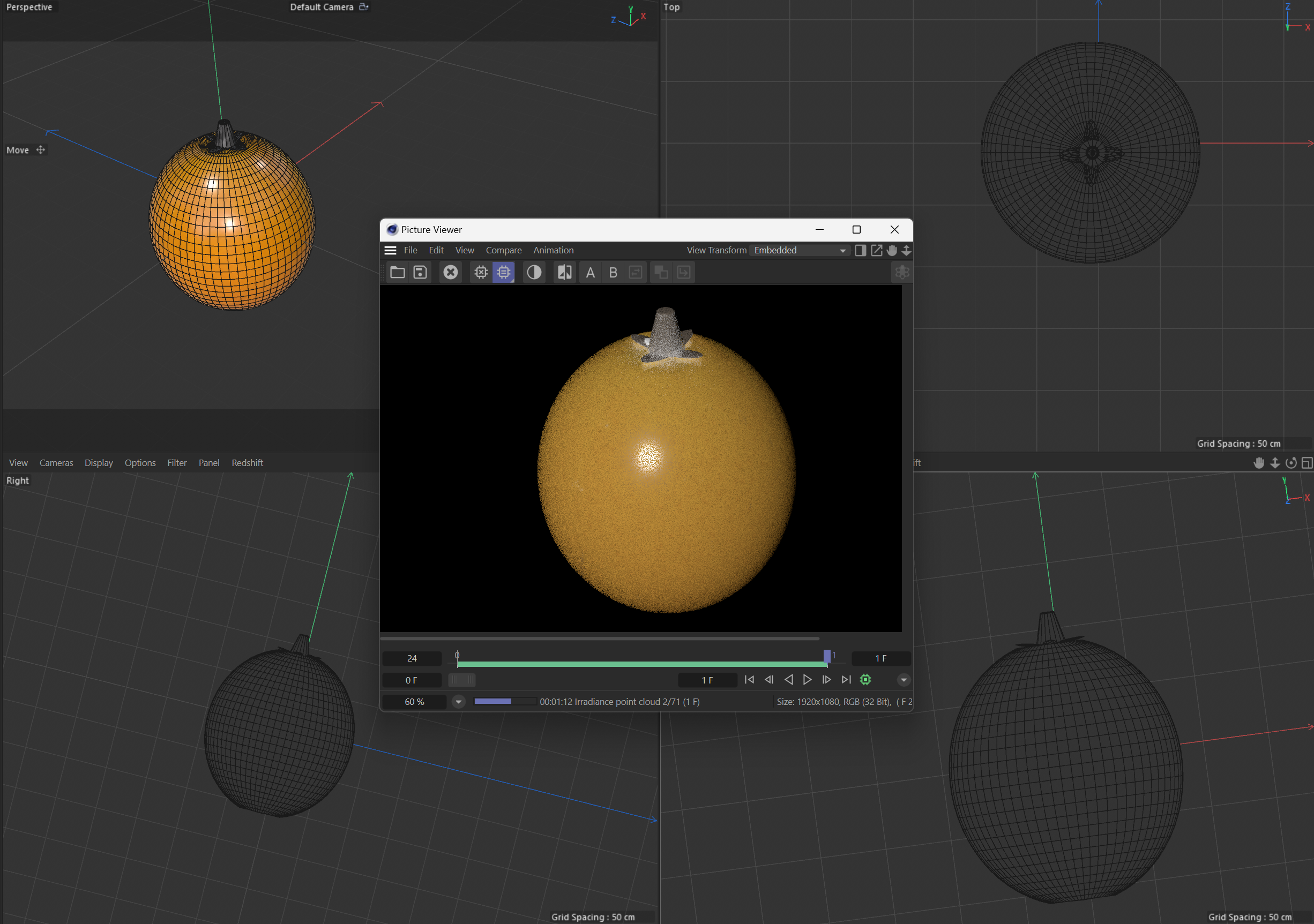The height and width of the screenshot is (924, 1314).
Task: Open Picture Viewer in external window
Action: [876, 250]
